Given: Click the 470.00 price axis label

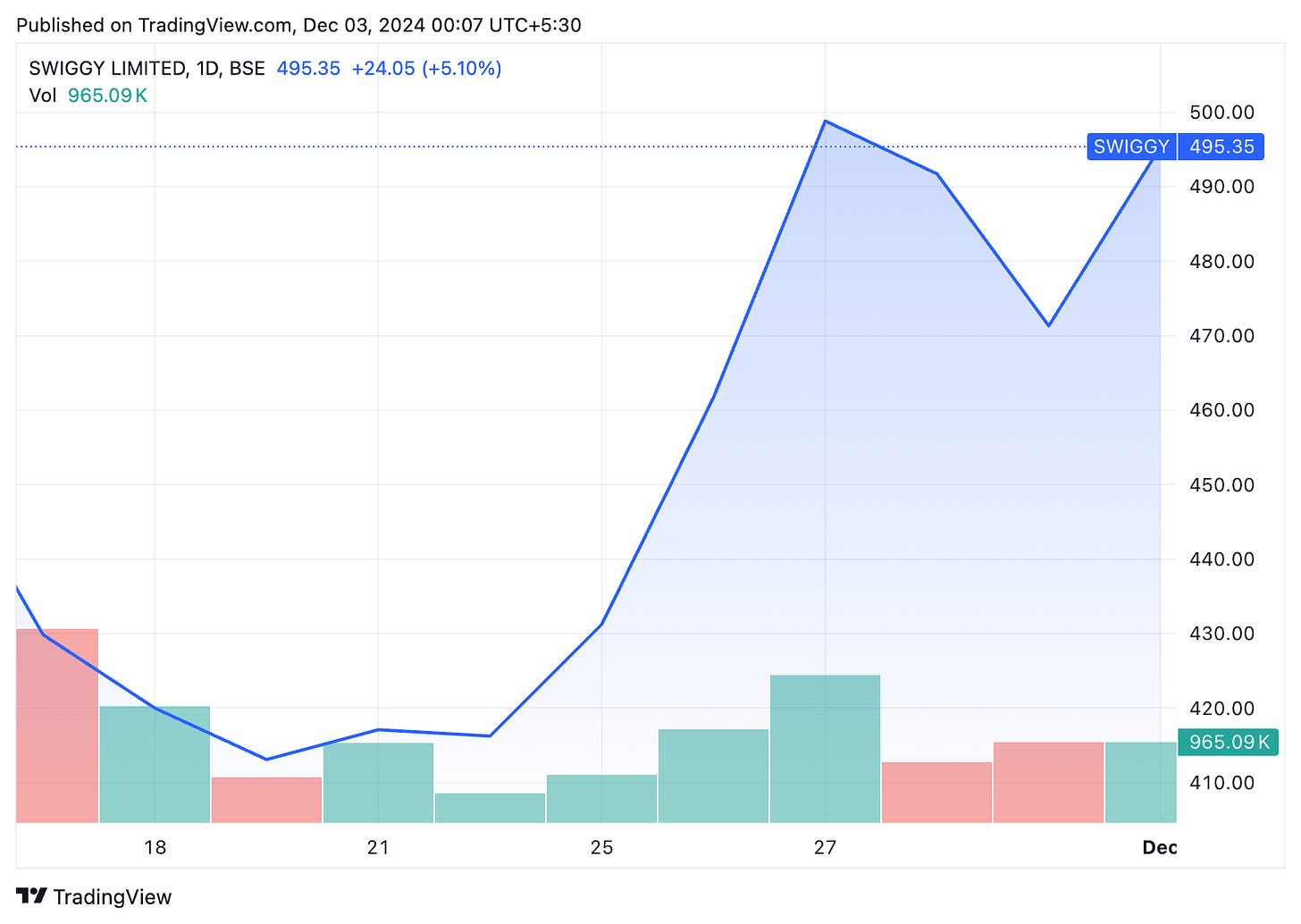Looking at the screenshot, I should tap(1221, 335).
